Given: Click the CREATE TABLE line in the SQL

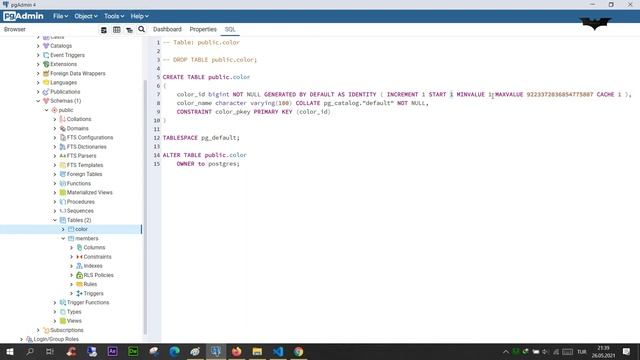Looking at the screenshot, I should (206, 77).
